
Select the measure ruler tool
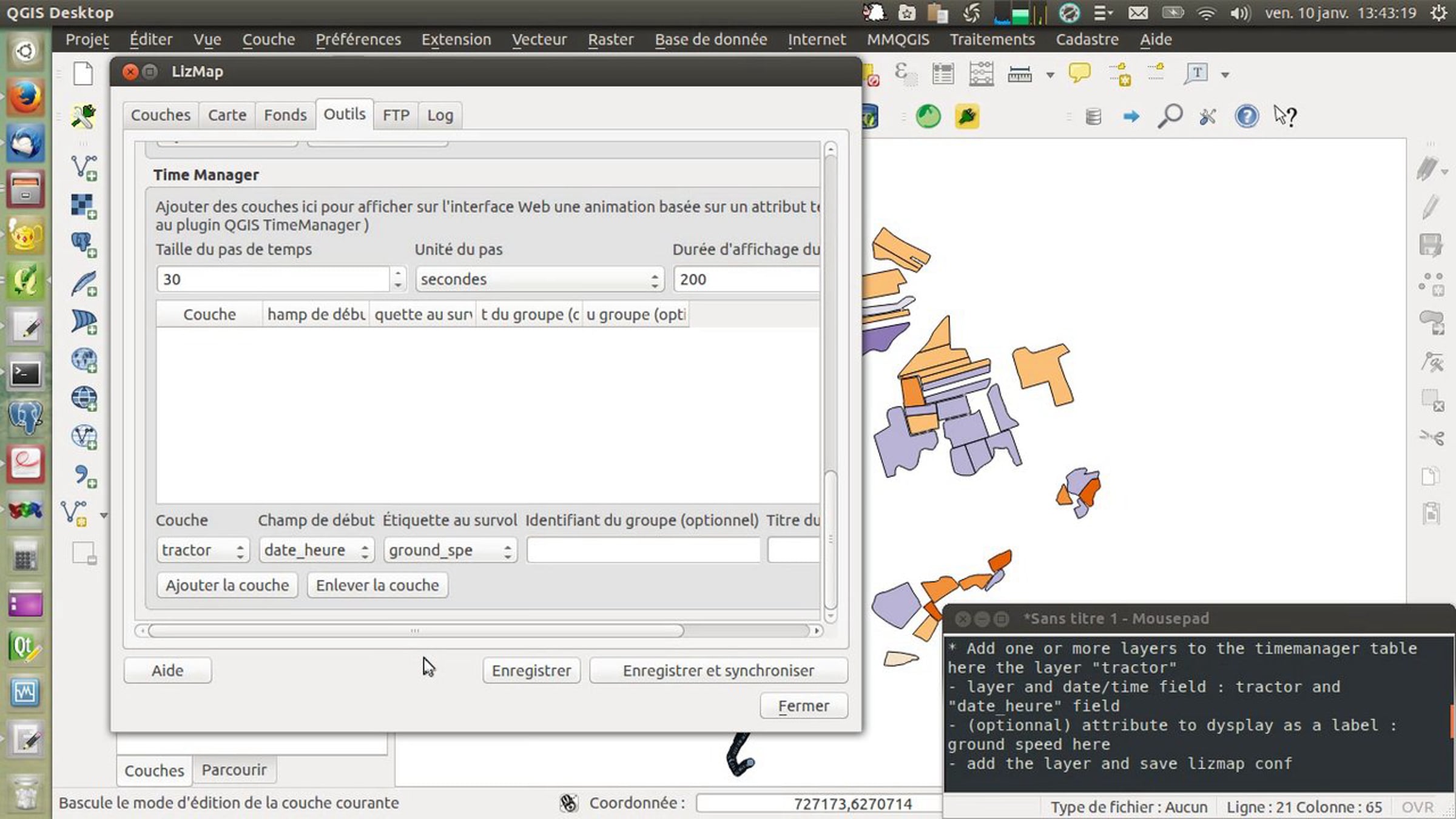1019,75
